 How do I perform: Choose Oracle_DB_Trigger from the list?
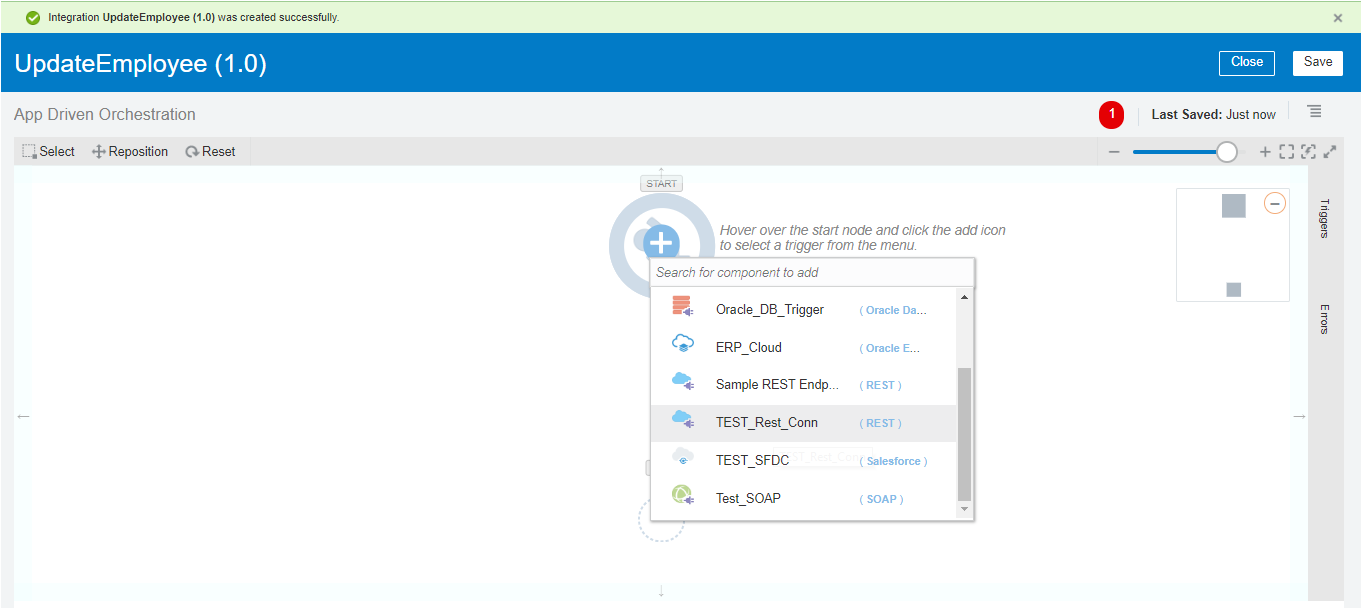click(x=804, y=310)
